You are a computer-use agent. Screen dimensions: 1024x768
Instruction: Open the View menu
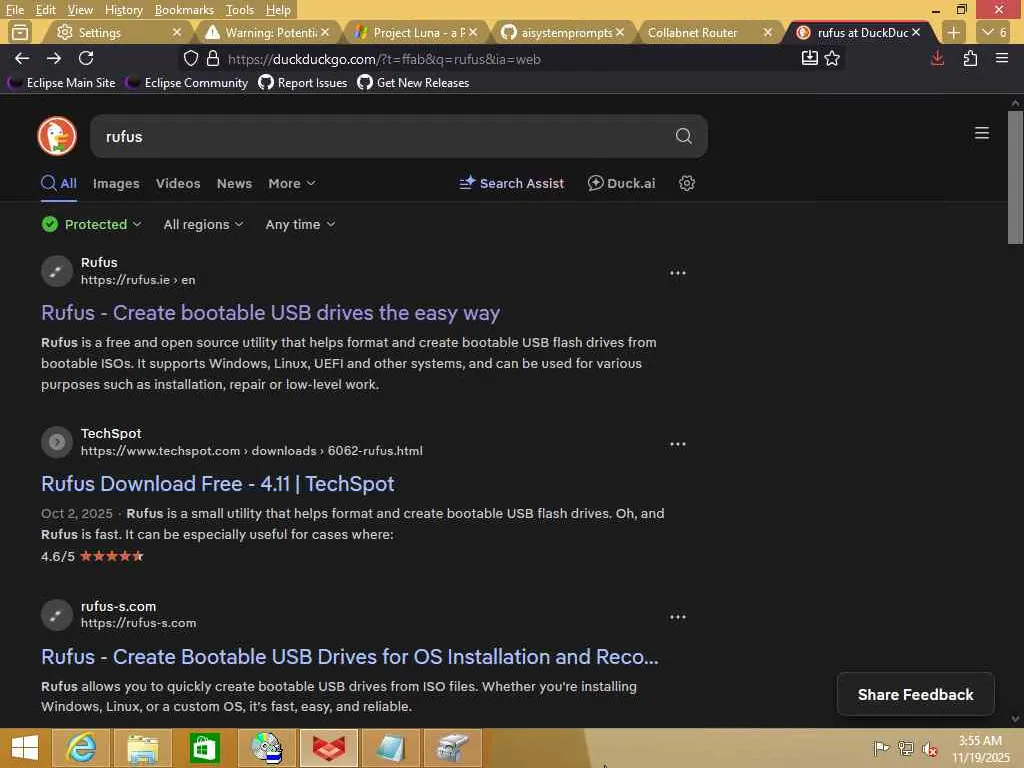(x=80, y=10)
